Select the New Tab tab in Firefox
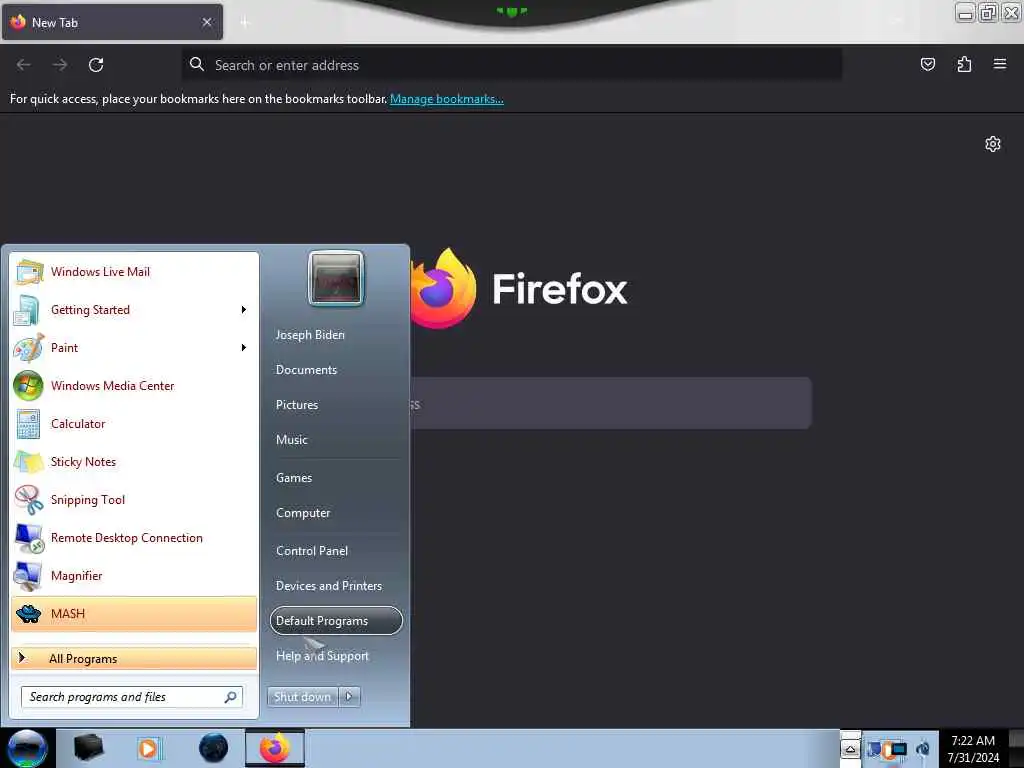 (112, 22)
